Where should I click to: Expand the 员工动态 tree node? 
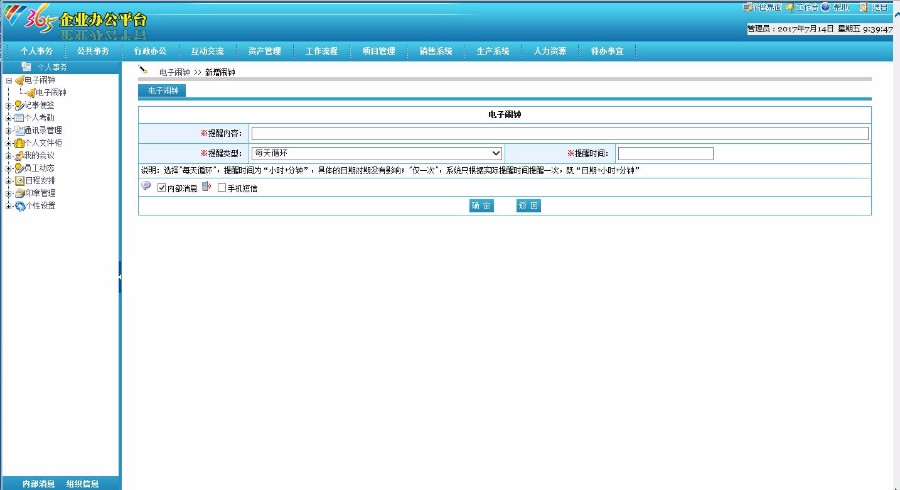click(x=9, y=169)
